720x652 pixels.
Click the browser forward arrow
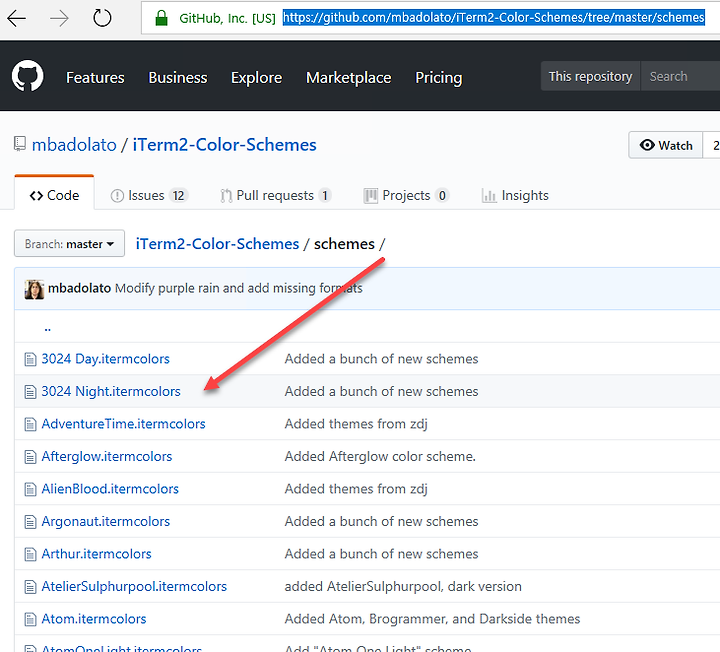[59, 19]
